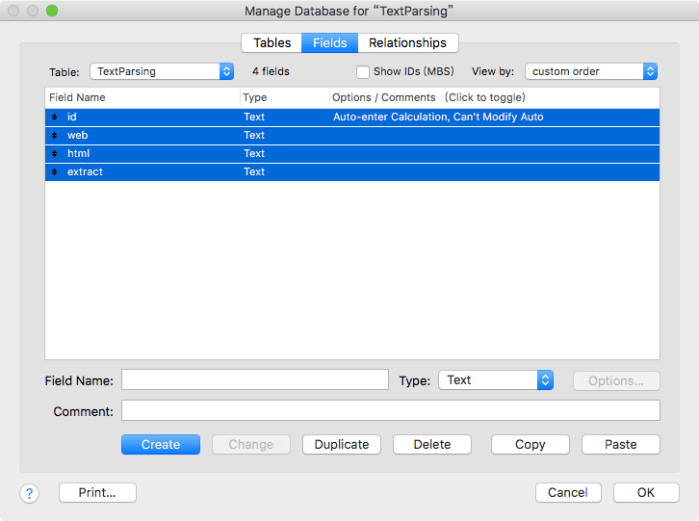Switch to the Relationships tab

(407, 43)
